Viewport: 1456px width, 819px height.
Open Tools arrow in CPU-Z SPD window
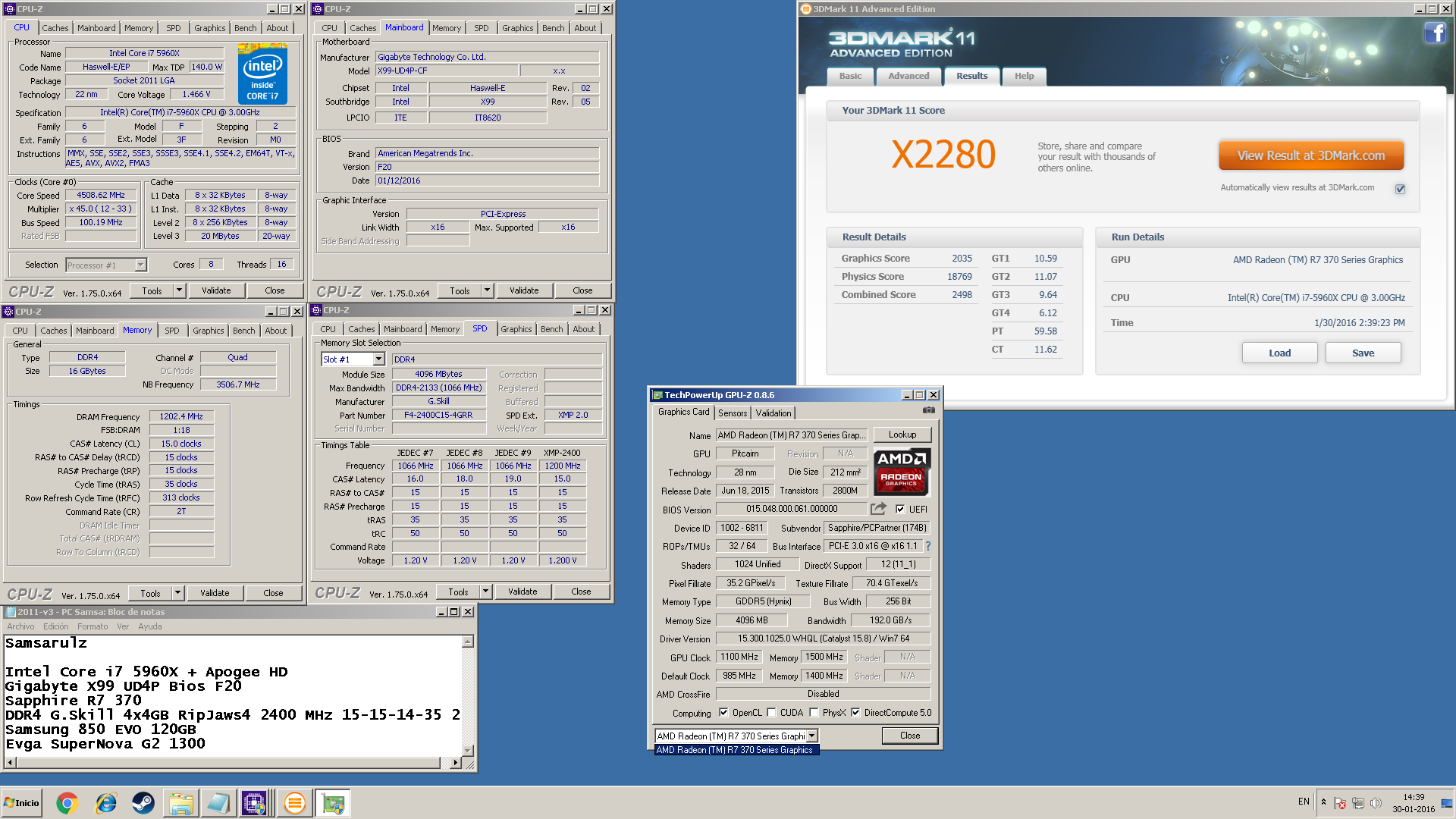(485, 591)
